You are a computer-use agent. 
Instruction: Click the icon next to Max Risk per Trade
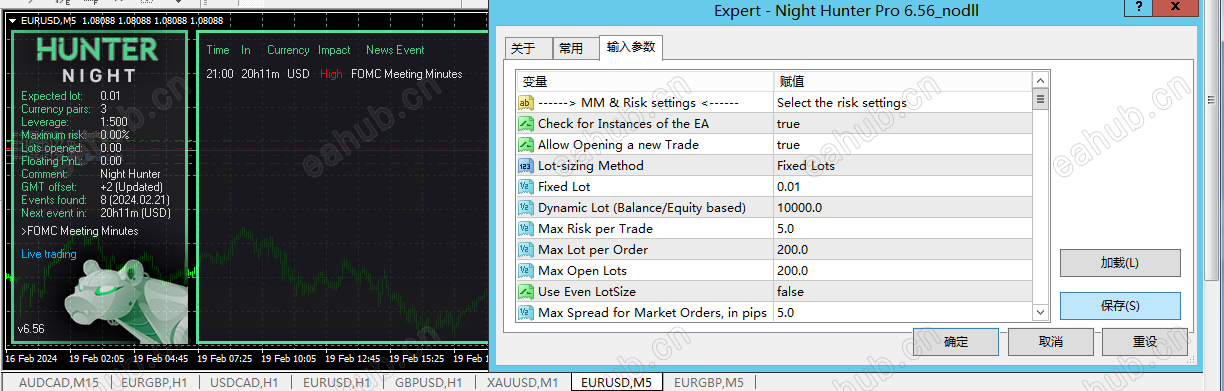[526, 229]
